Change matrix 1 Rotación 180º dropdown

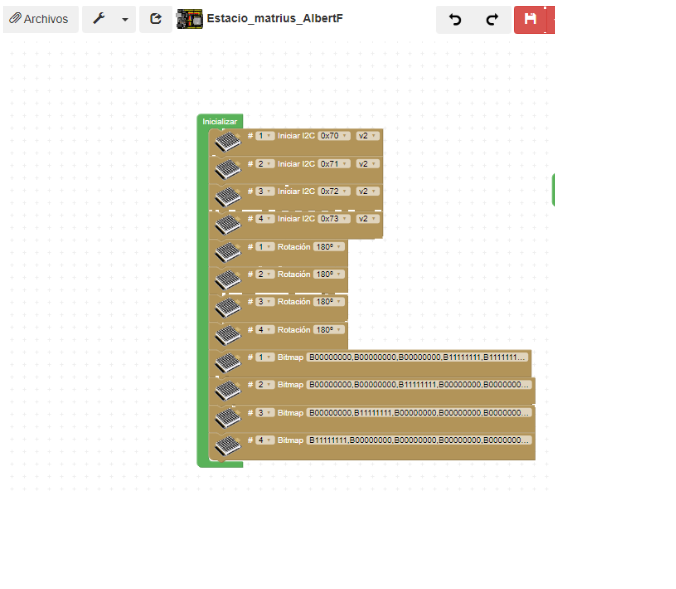coord(329,246)
